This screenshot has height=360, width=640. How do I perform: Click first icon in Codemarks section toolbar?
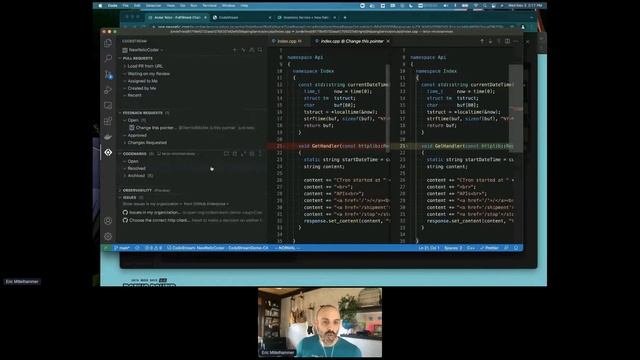(227, 154)
